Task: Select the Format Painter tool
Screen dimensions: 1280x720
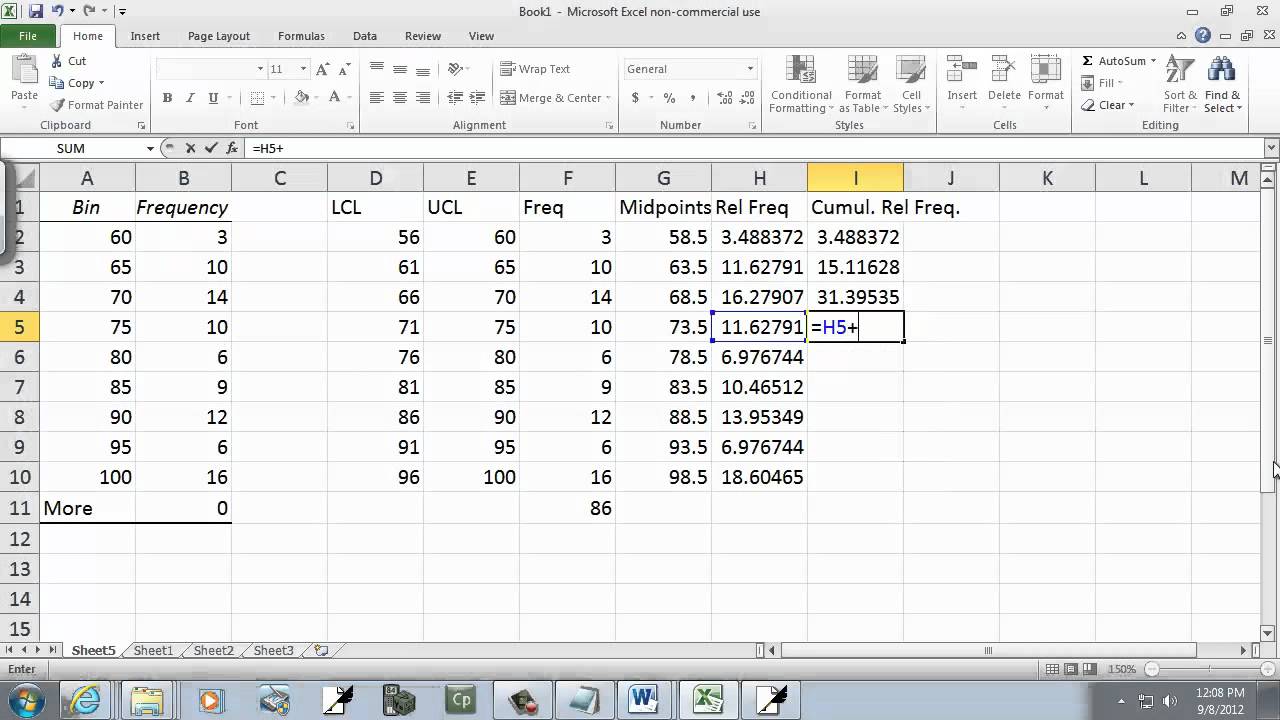Action: 97,105
